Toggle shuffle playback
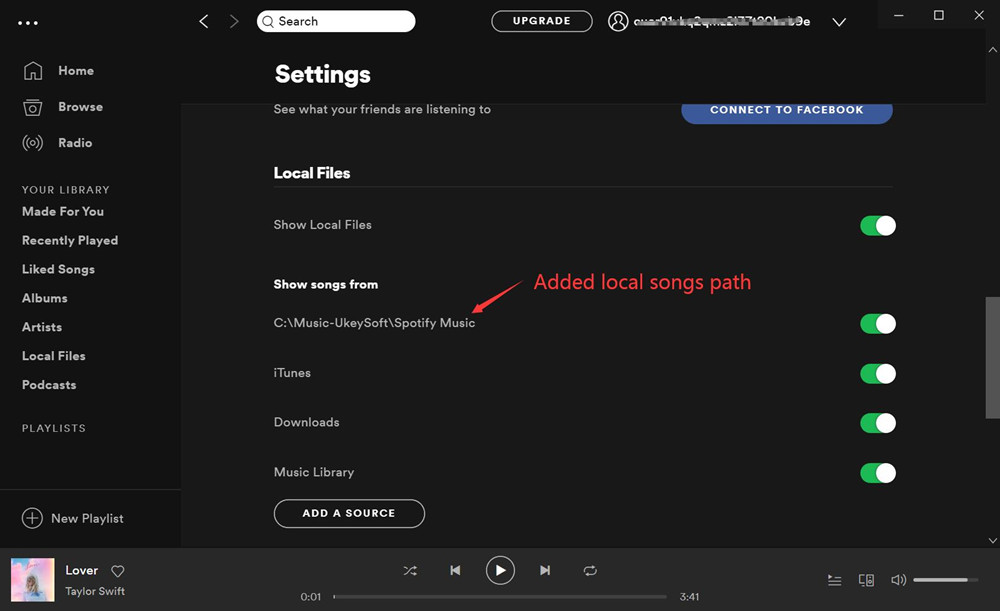The width and height of the screenshot is (1000, 611). point(410,570)
